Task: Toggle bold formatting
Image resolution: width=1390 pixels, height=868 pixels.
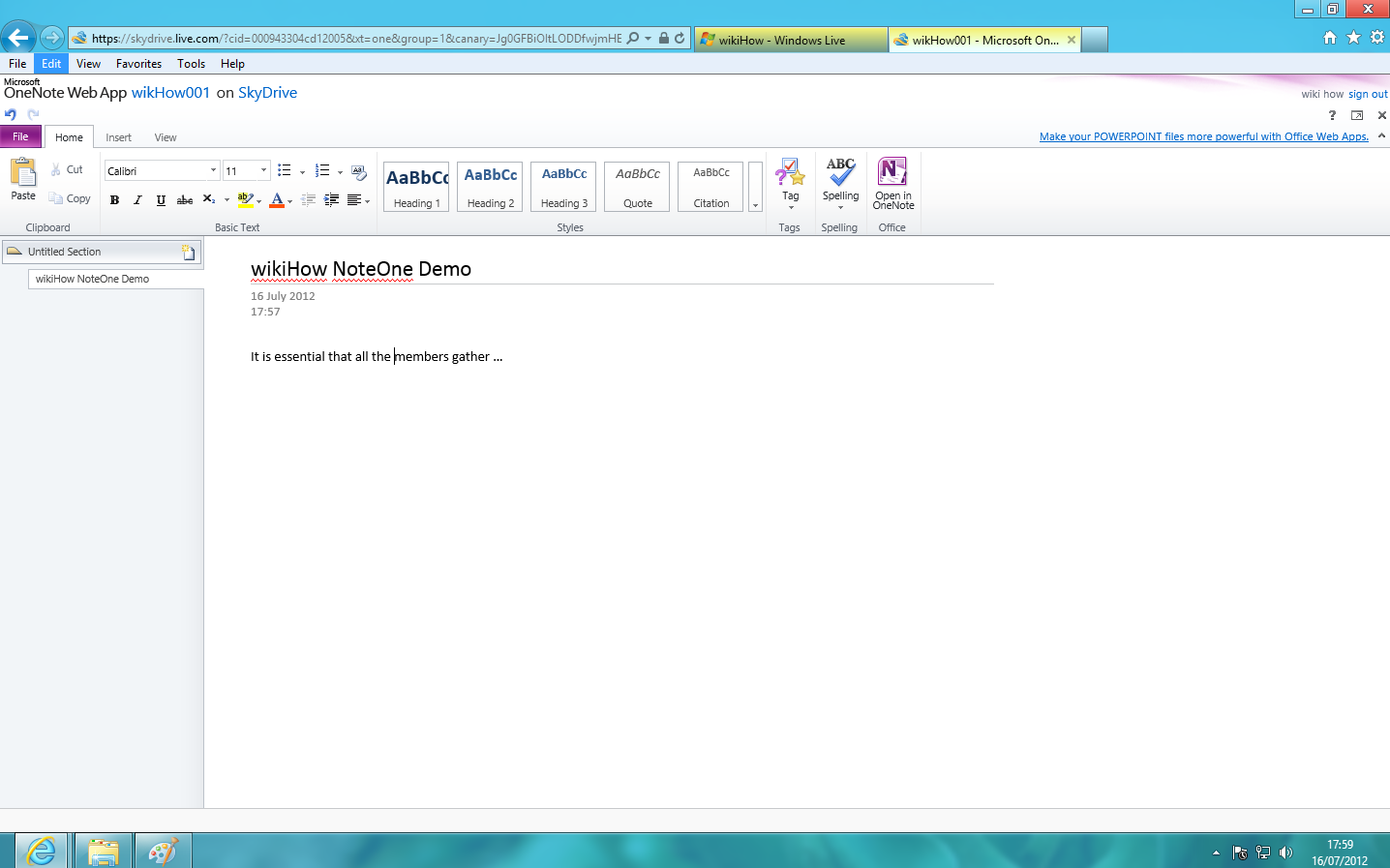Action: pos(114,200)
